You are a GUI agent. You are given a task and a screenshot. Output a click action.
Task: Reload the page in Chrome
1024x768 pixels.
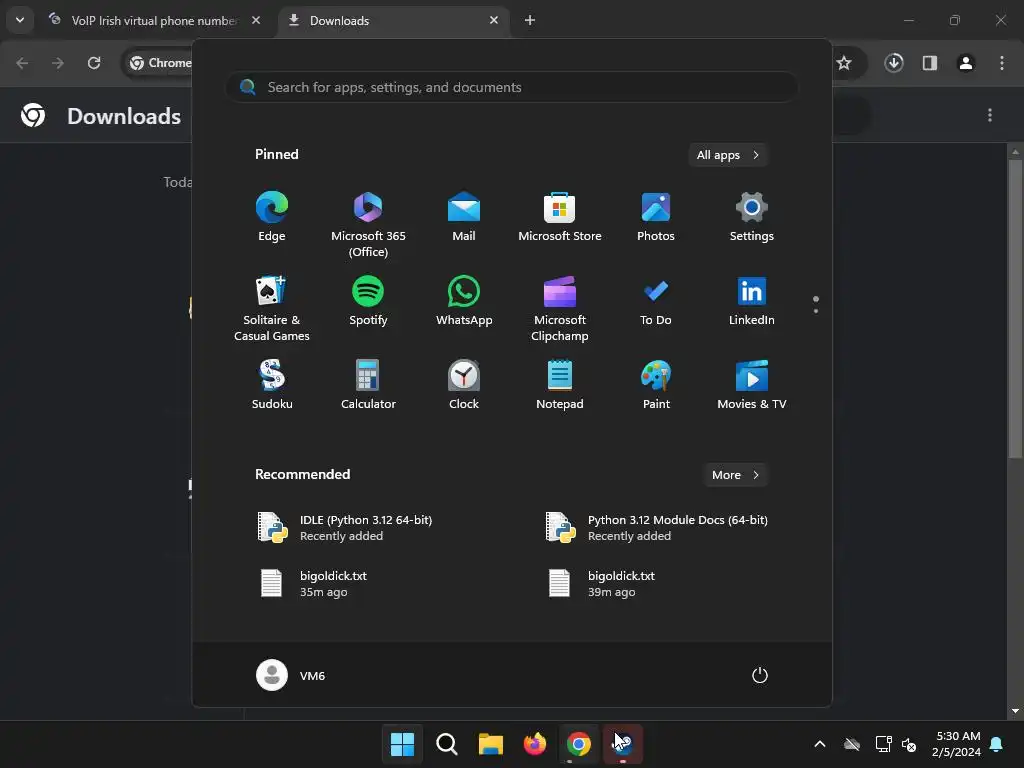point(94,63)
